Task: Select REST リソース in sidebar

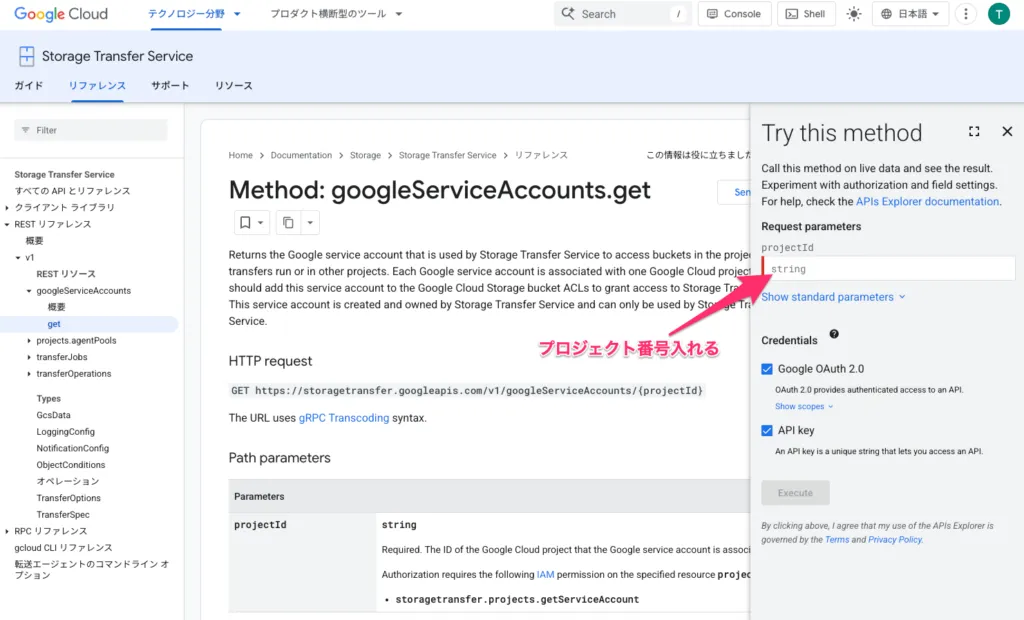Action: [66, 274]
